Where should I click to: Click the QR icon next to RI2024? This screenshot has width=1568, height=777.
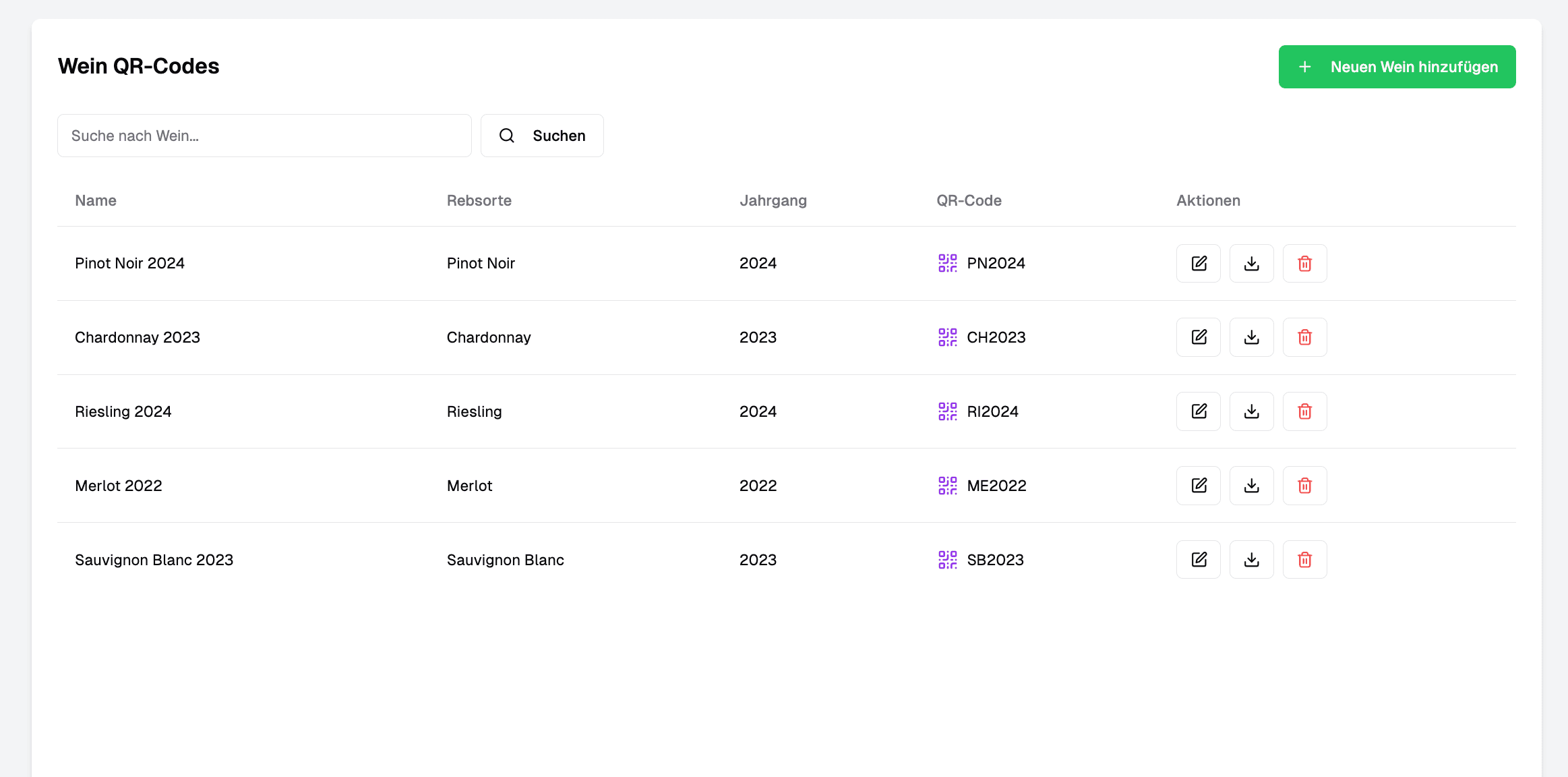coord(948,411)
